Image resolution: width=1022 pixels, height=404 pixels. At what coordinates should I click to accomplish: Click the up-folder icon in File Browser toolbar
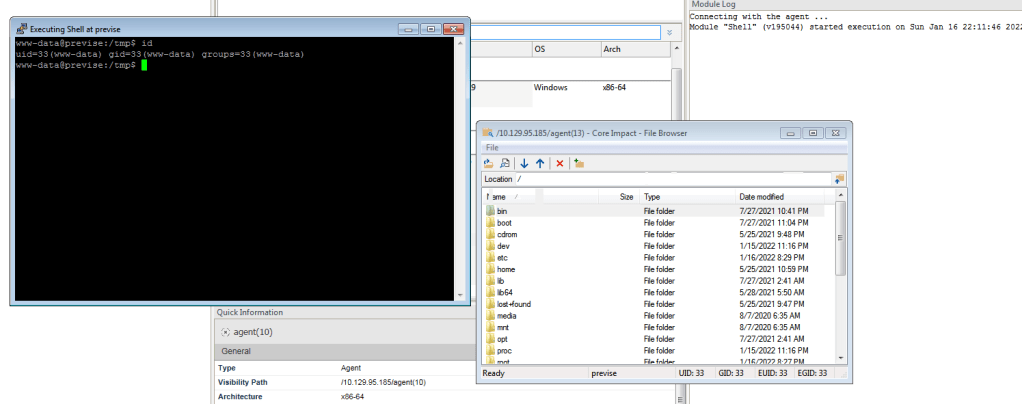[x=489, y=163]
